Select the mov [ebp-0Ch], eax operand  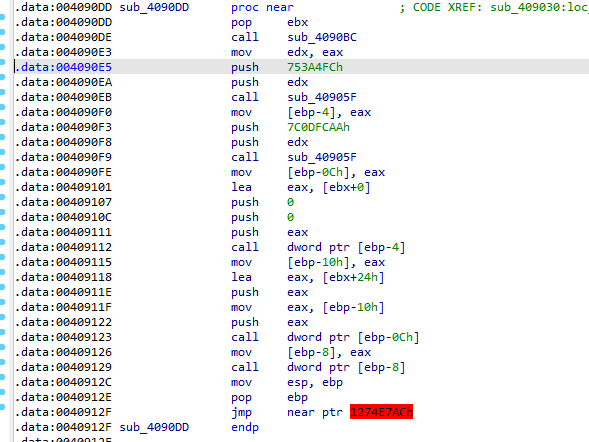tap(336, 172)
